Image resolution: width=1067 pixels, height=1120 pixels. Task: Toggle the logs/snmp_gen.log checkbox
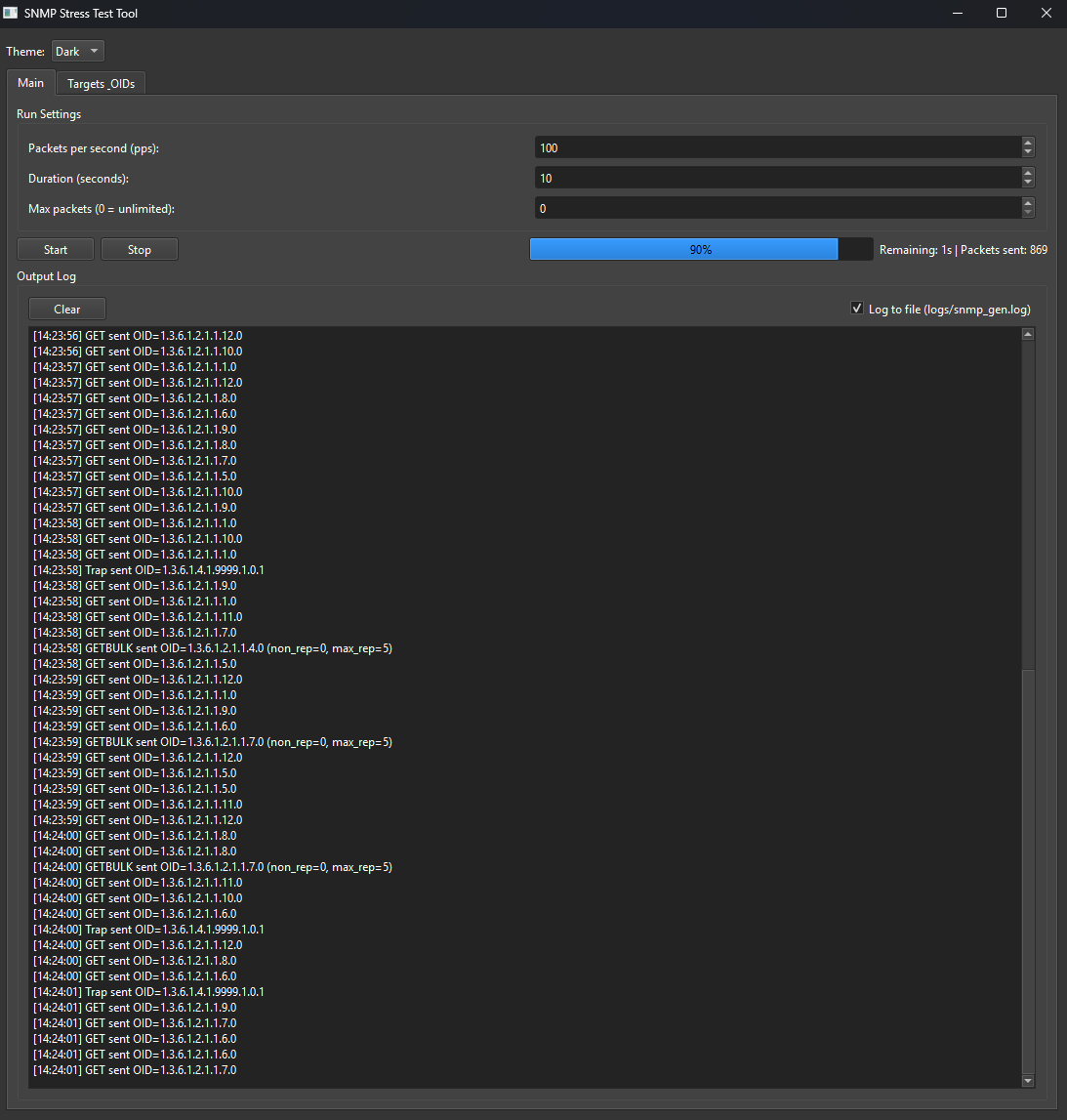[x=856, y=308]
